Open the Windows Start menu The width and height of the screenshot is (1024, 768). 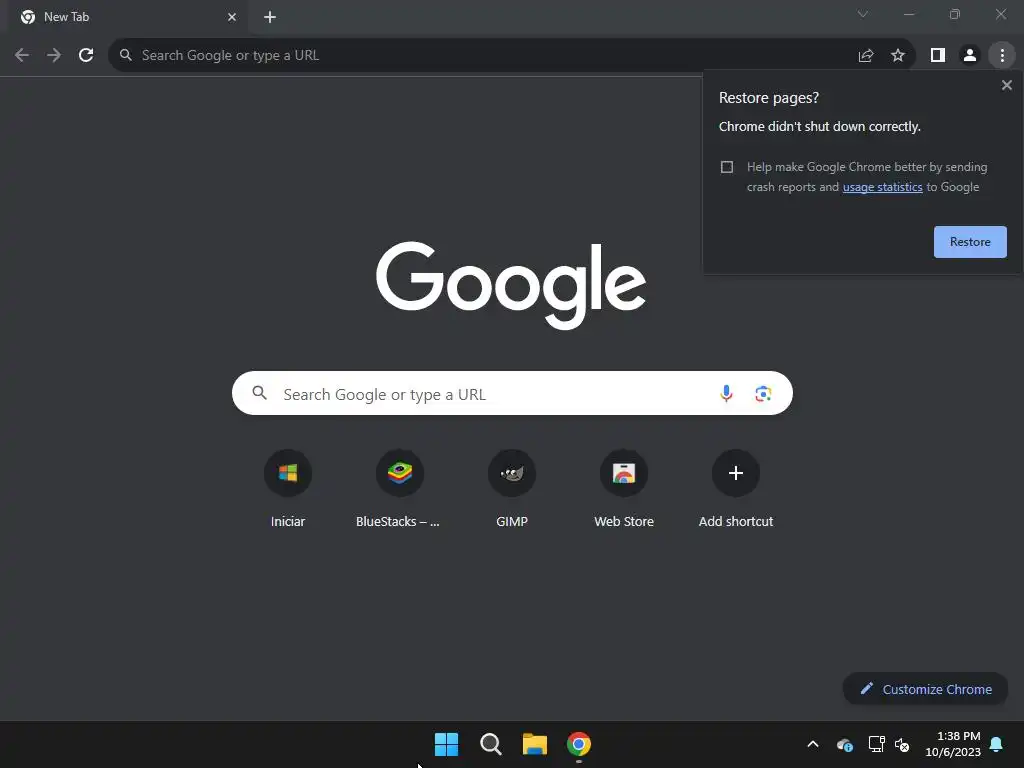[447, 744]
